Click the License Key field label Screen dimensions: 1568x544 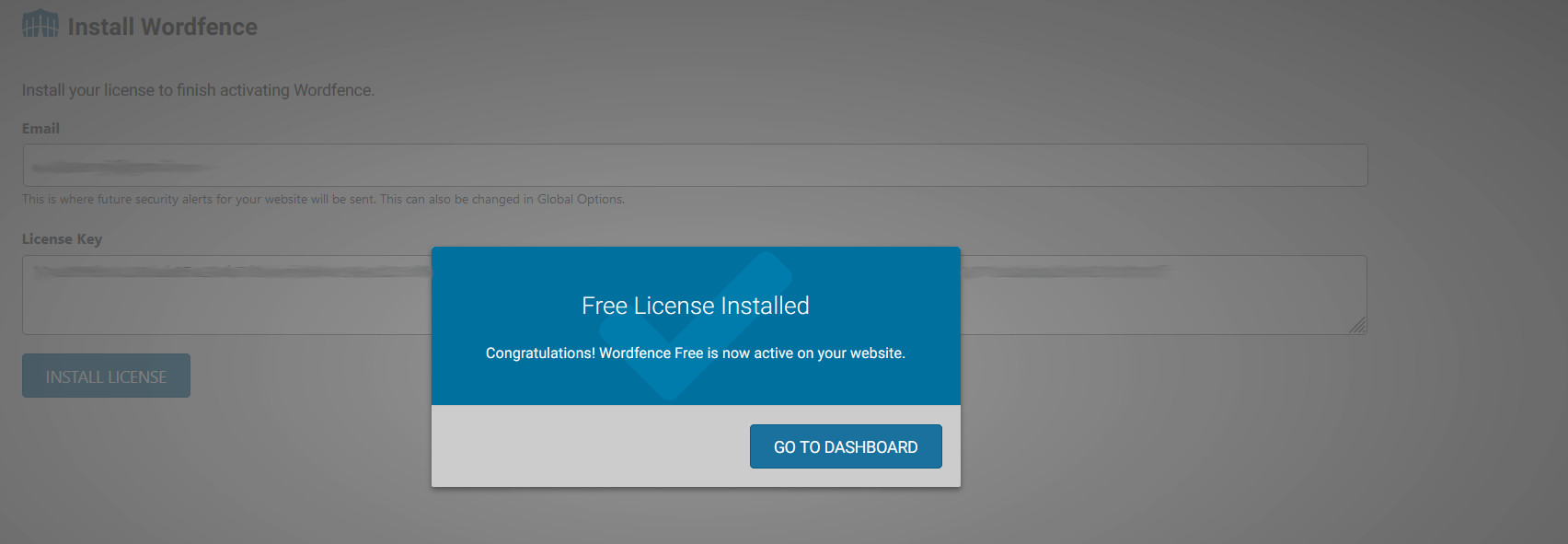click(62, 239)
